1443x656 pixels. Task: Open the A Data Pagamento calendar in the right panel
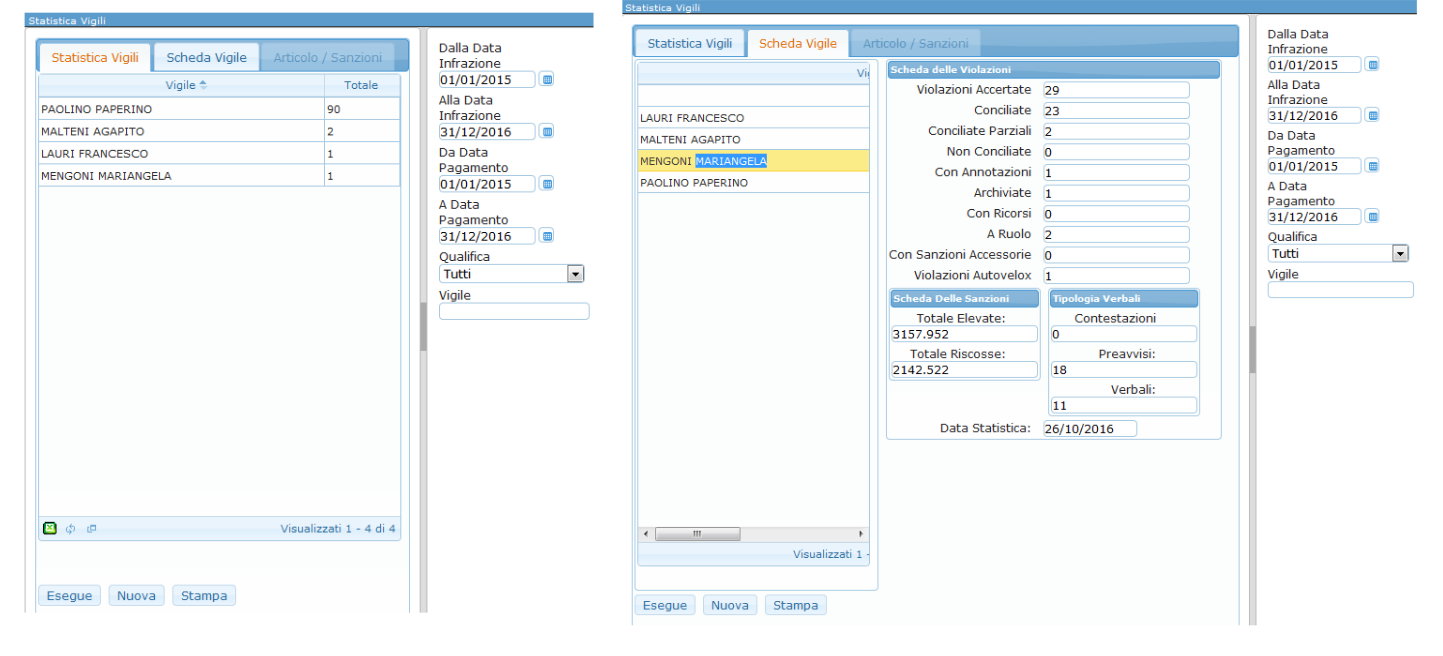1373,216
